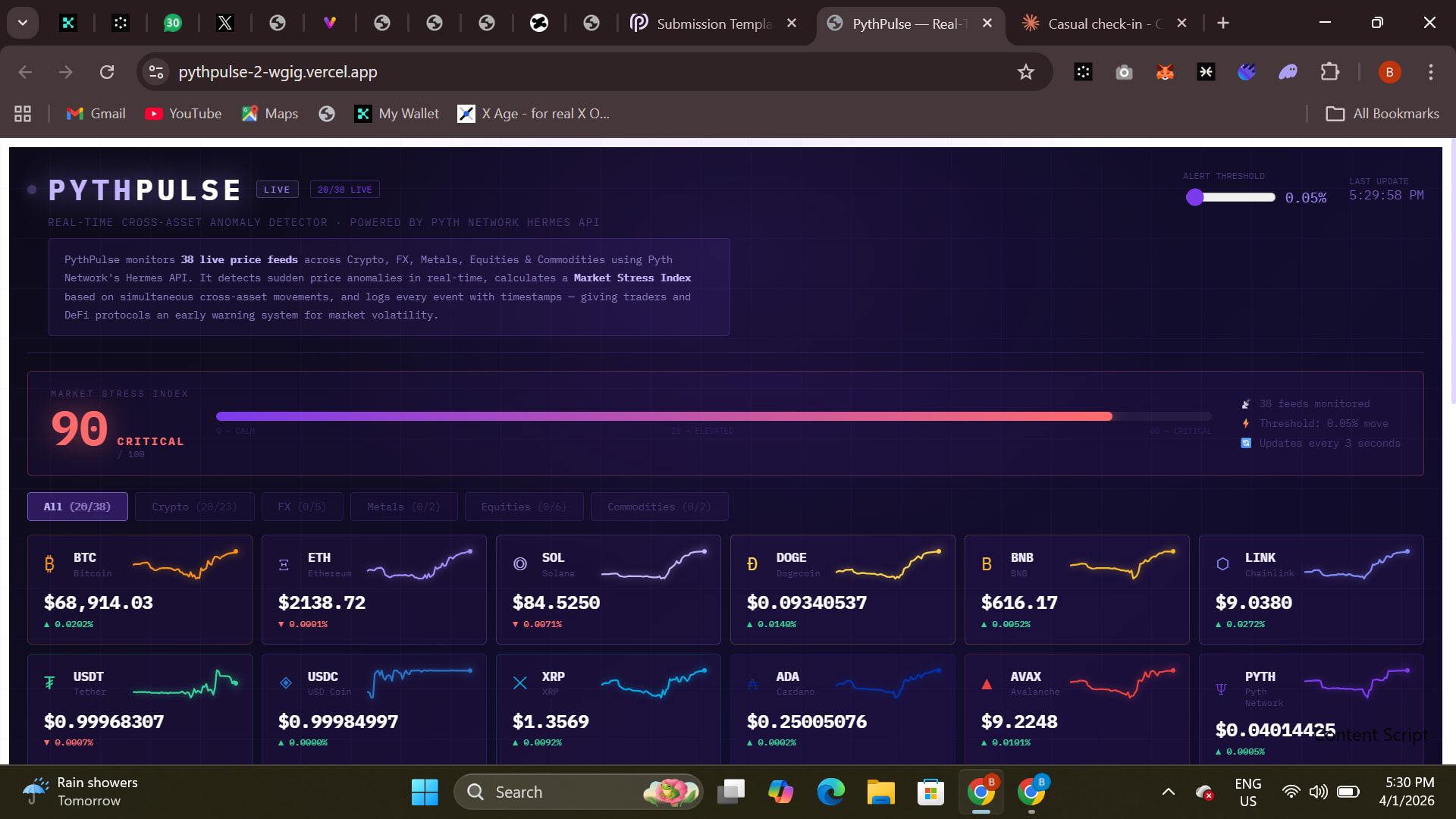Open a new browser tab
The height and width of the screenshot is (819, 1456).
(1223, 24)
